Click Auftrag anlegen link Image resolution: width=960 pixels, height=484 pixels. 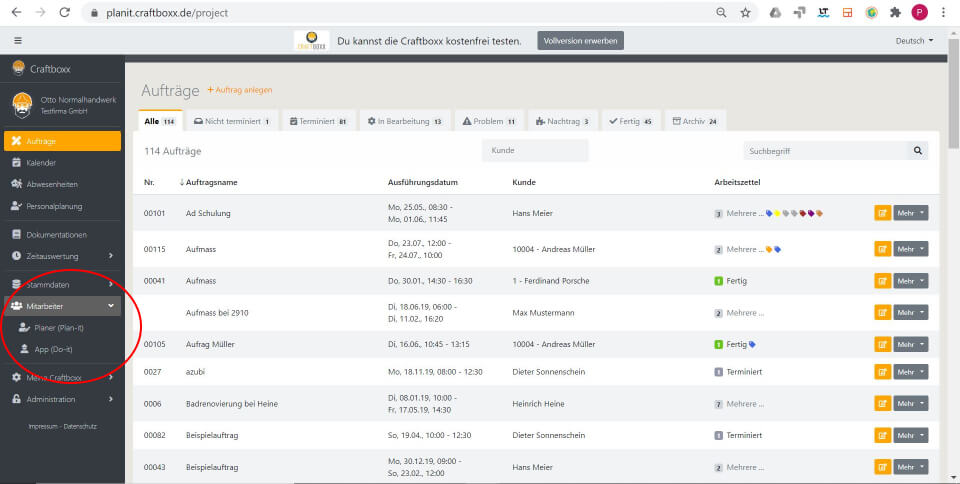point(239,90)
